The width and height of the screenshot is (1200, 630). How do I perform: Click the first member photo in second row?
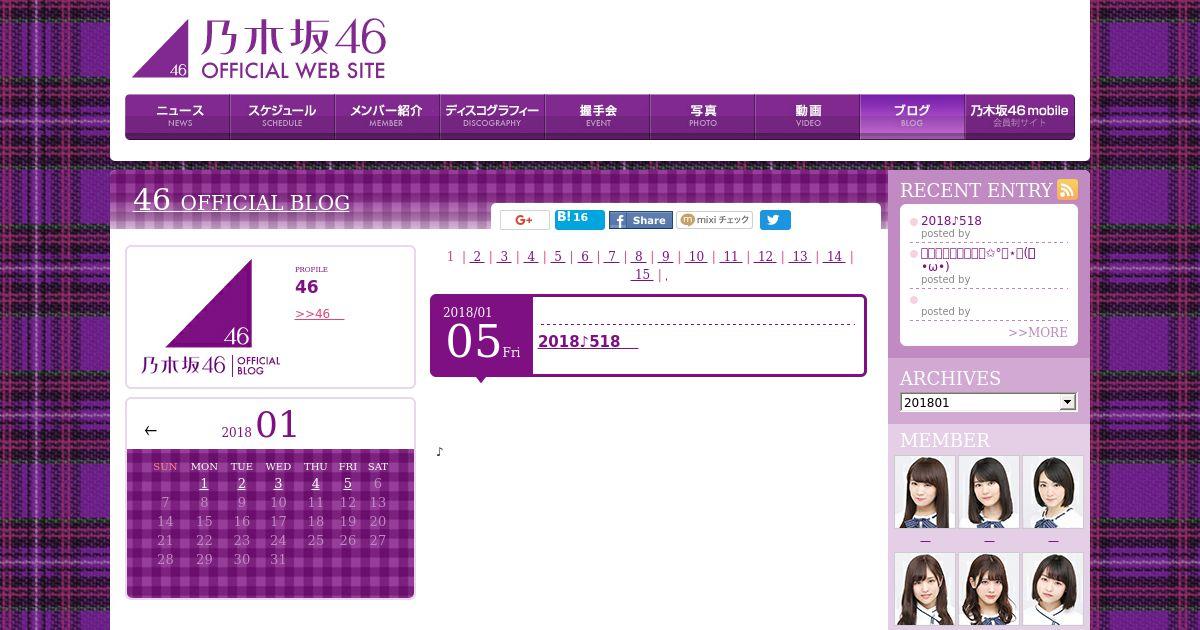pyautogui.click(x=925, y=590)
